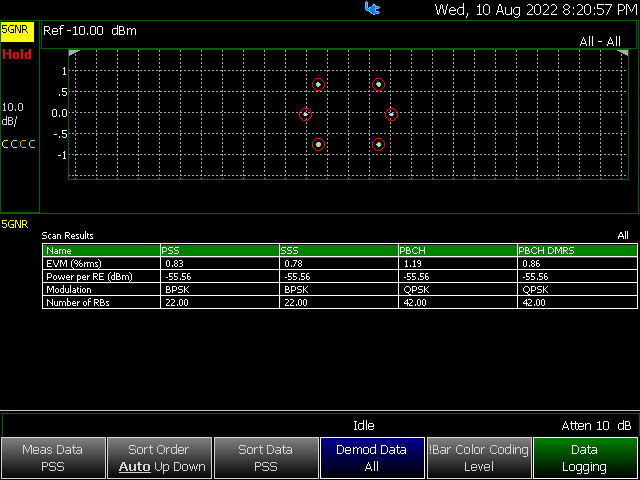Screen dimensions: 640x480
Task: Click PSS EVM value 0.83
Action: (174, 264)
